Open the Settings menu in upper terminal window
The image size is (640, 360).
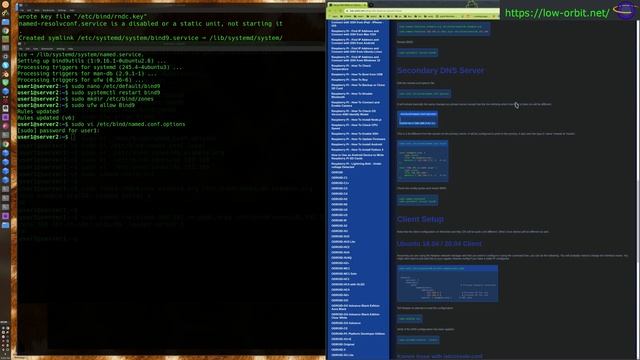(x=62, y=10)
